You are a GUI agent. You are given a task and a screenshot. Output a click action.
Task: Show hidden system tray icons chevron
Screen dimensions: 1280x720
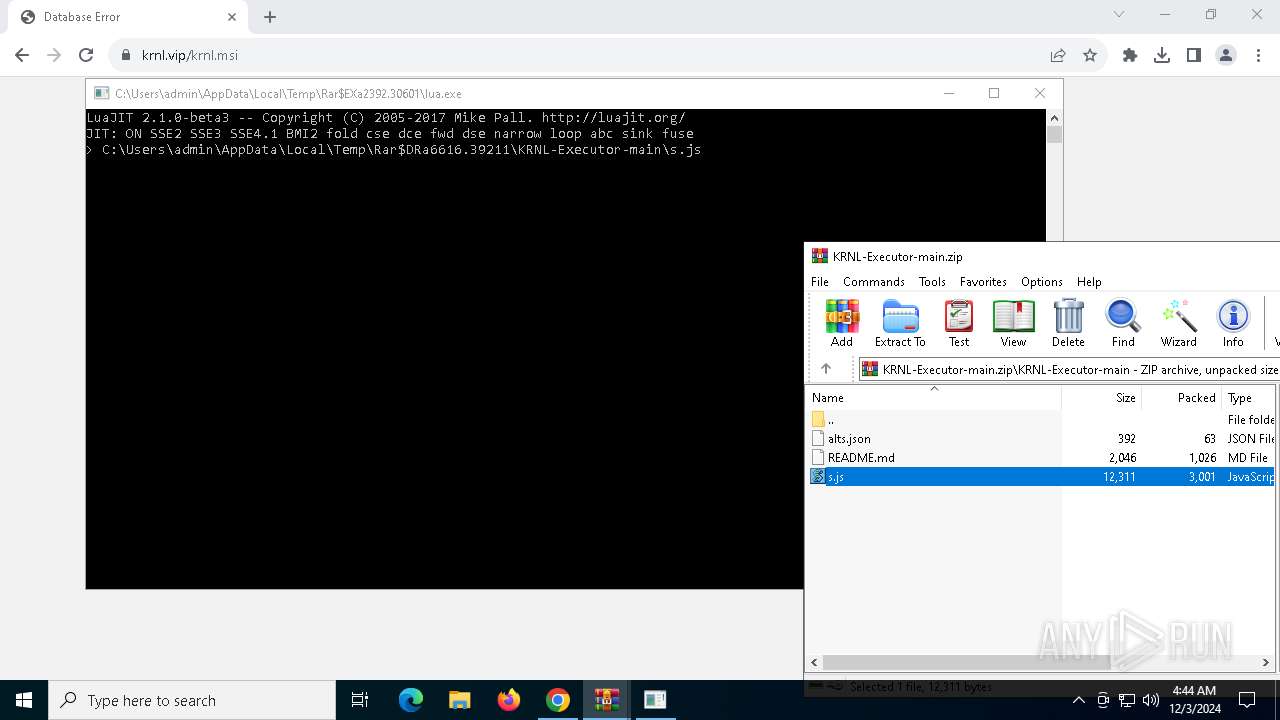tap(1079, 700)
